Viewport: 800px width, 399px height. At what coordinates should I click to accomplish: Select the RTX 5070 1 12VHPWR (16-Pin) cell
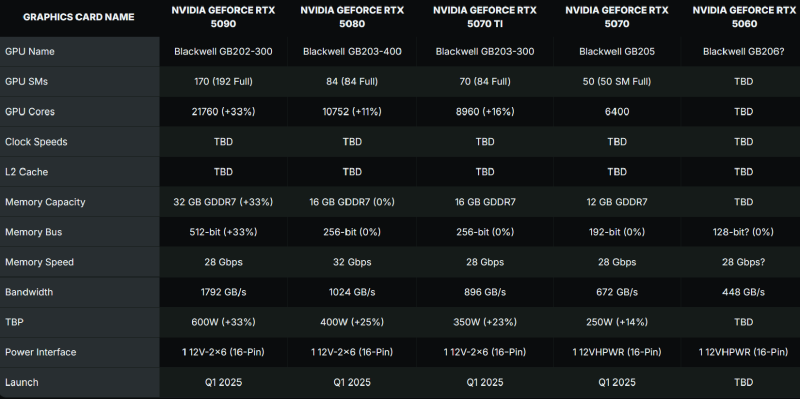617,353
